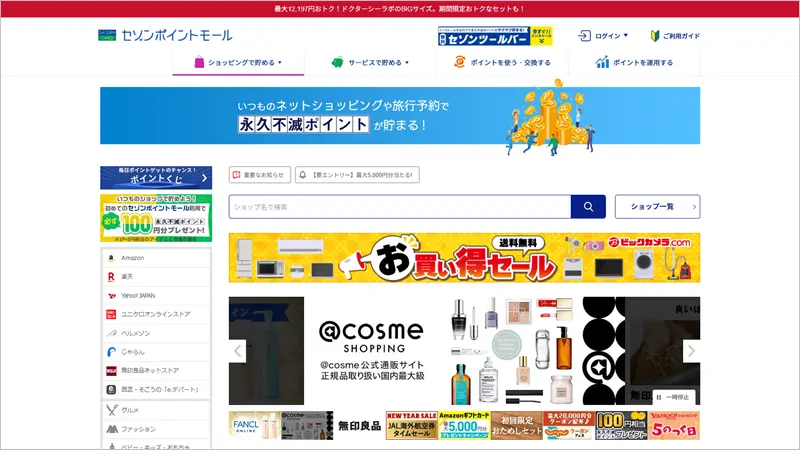Click the Yahoo! JAPAN logo icon
The image size is (800, 450).
click(111, 295)
